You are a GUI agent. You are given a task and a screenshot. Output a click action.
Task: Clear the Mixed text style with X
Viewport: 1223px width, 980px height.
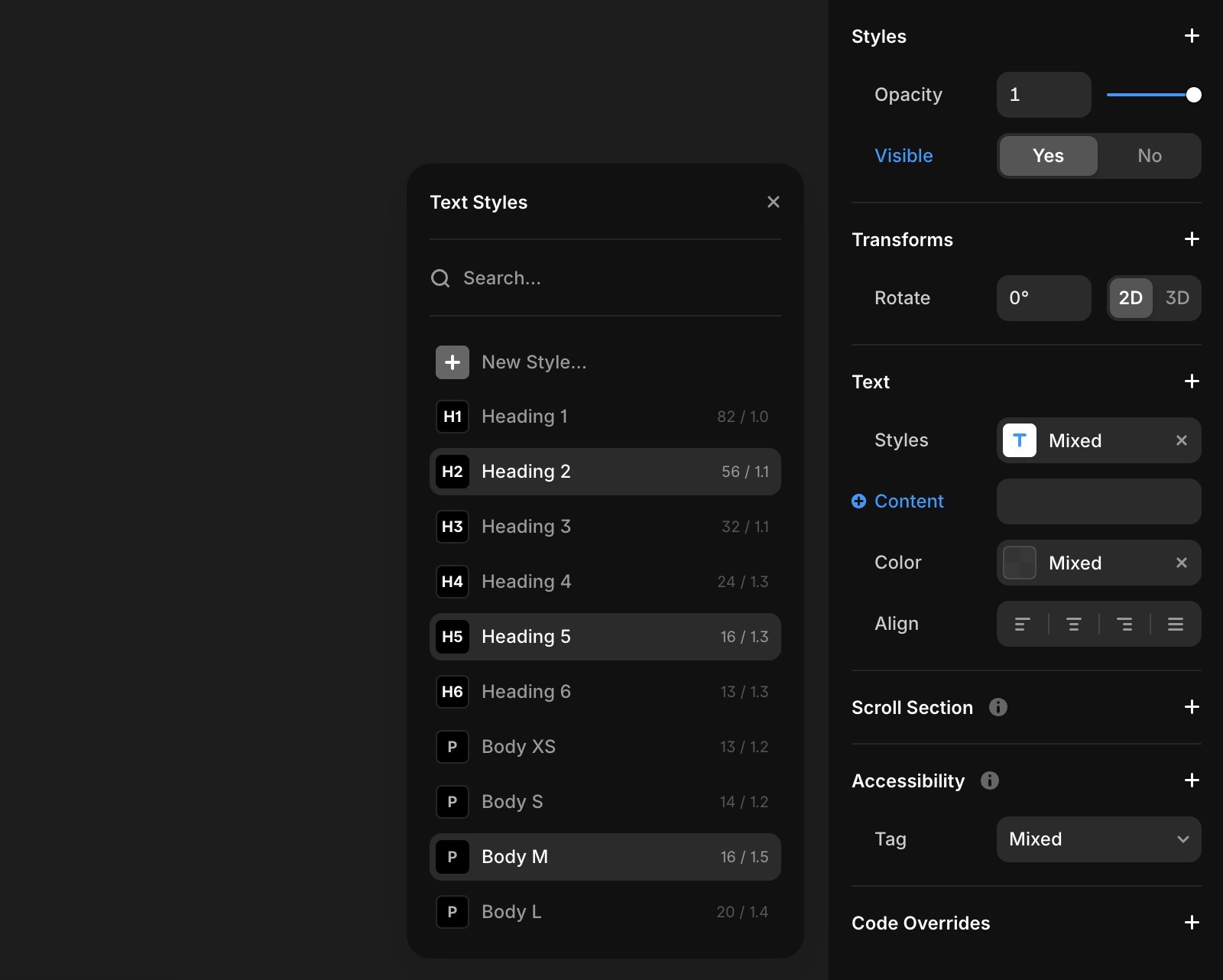[1182, 440]
